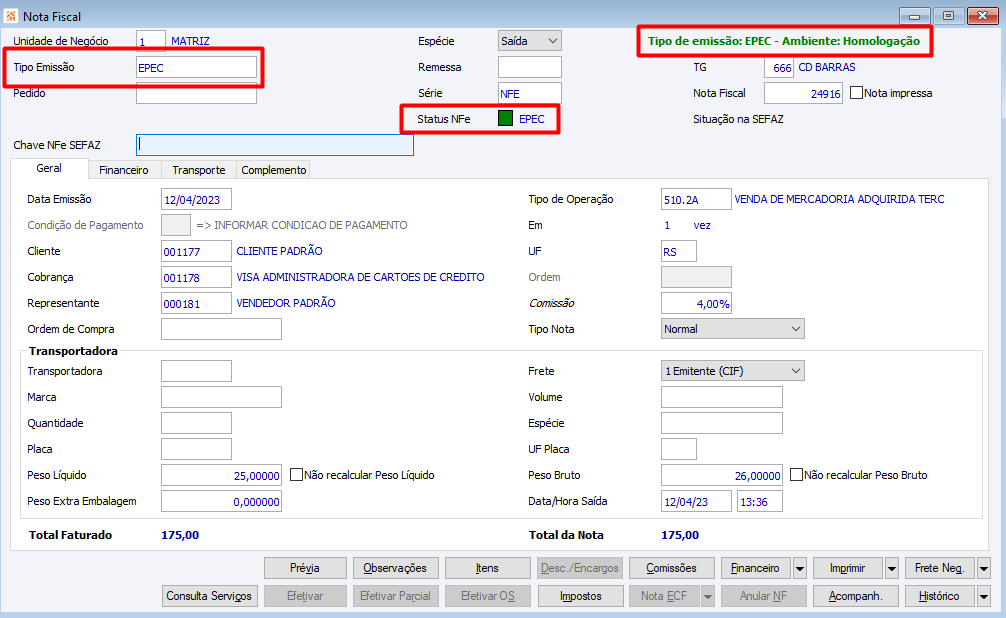
Task: Expand the arrow next to Financeiro button
Action: [799, 568]
